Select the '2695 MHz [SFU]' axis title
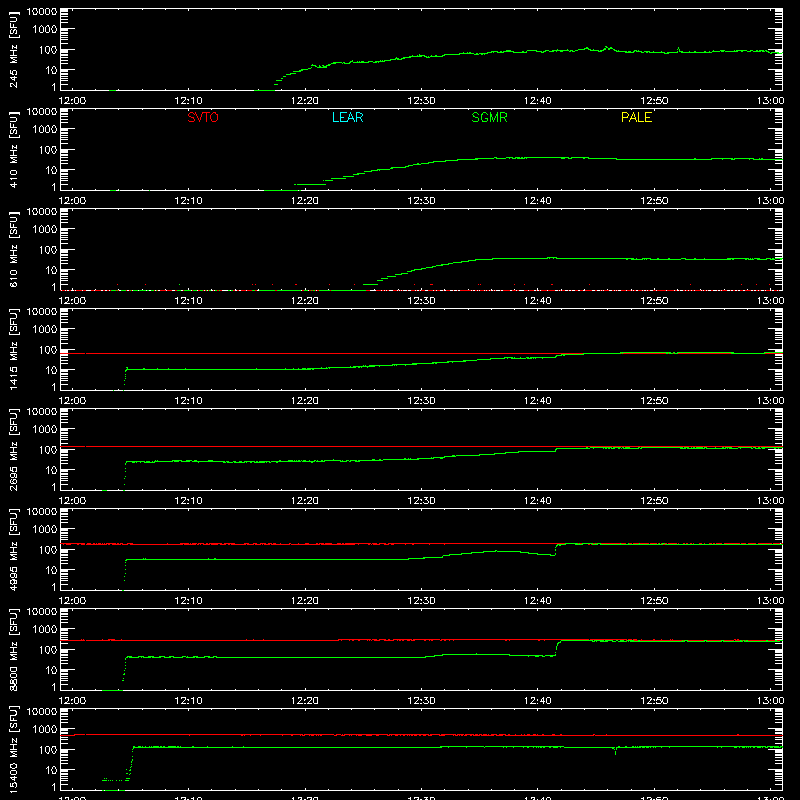Screen dimensions: 800x800 14,449
